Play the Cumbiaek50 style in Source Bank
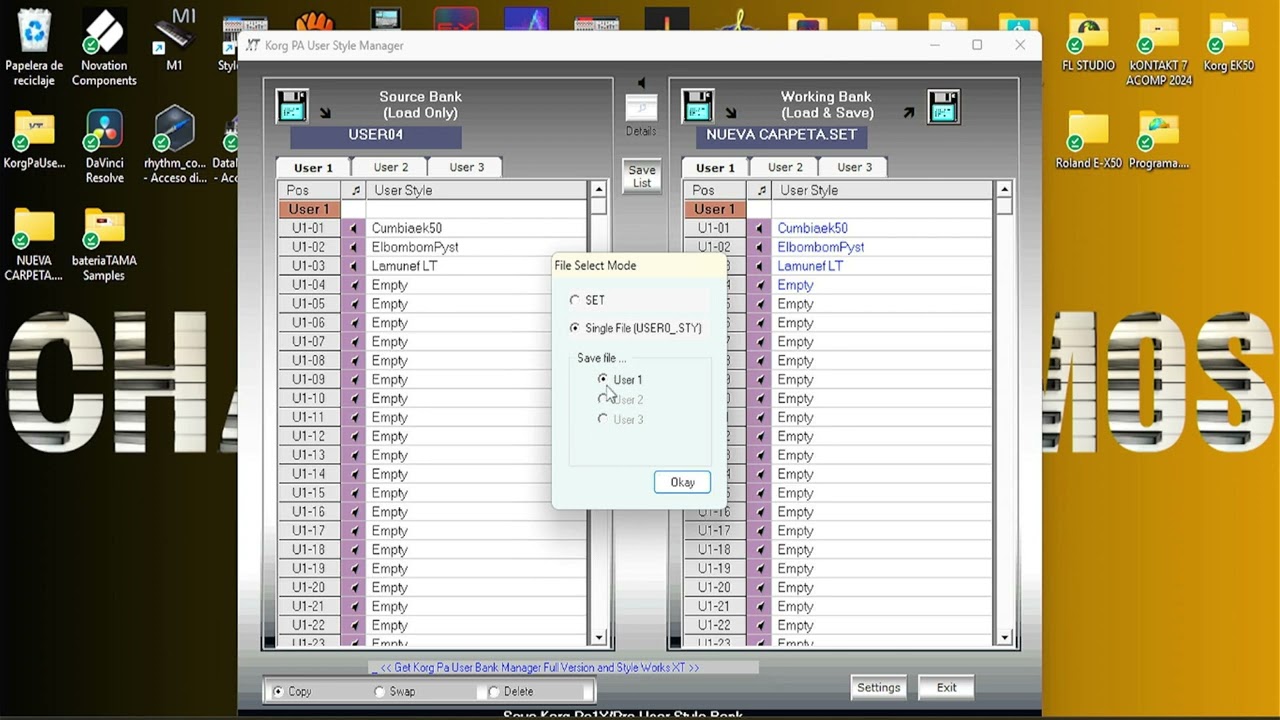The image size is (1280, 720). (353, 228)
